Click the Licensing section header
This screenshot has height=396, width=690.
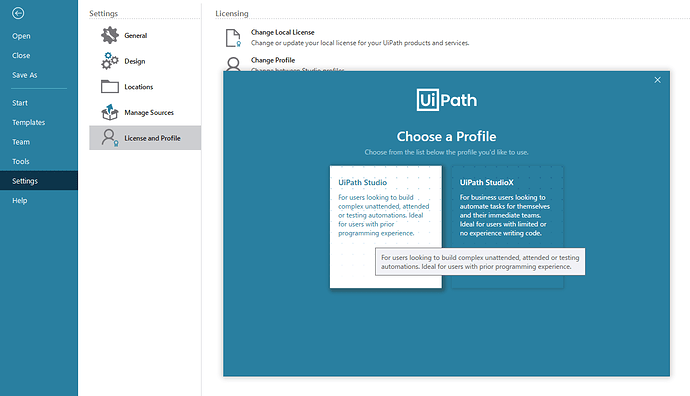232,14
